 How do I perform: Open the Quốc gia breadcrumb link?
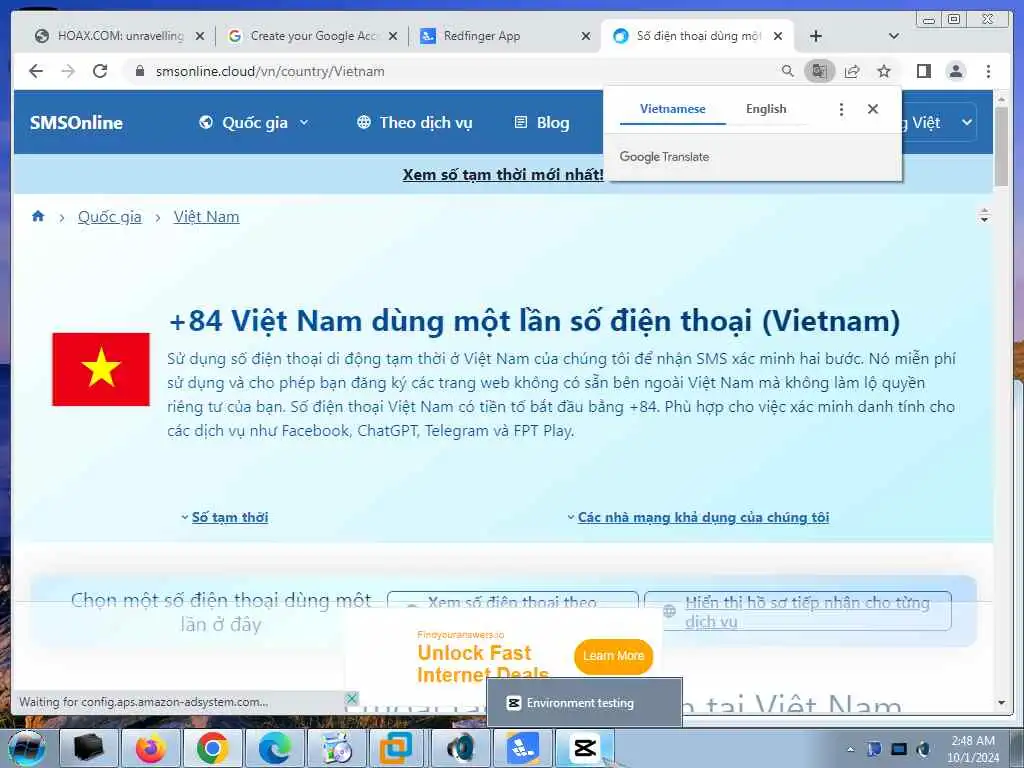tap(110, 217)
